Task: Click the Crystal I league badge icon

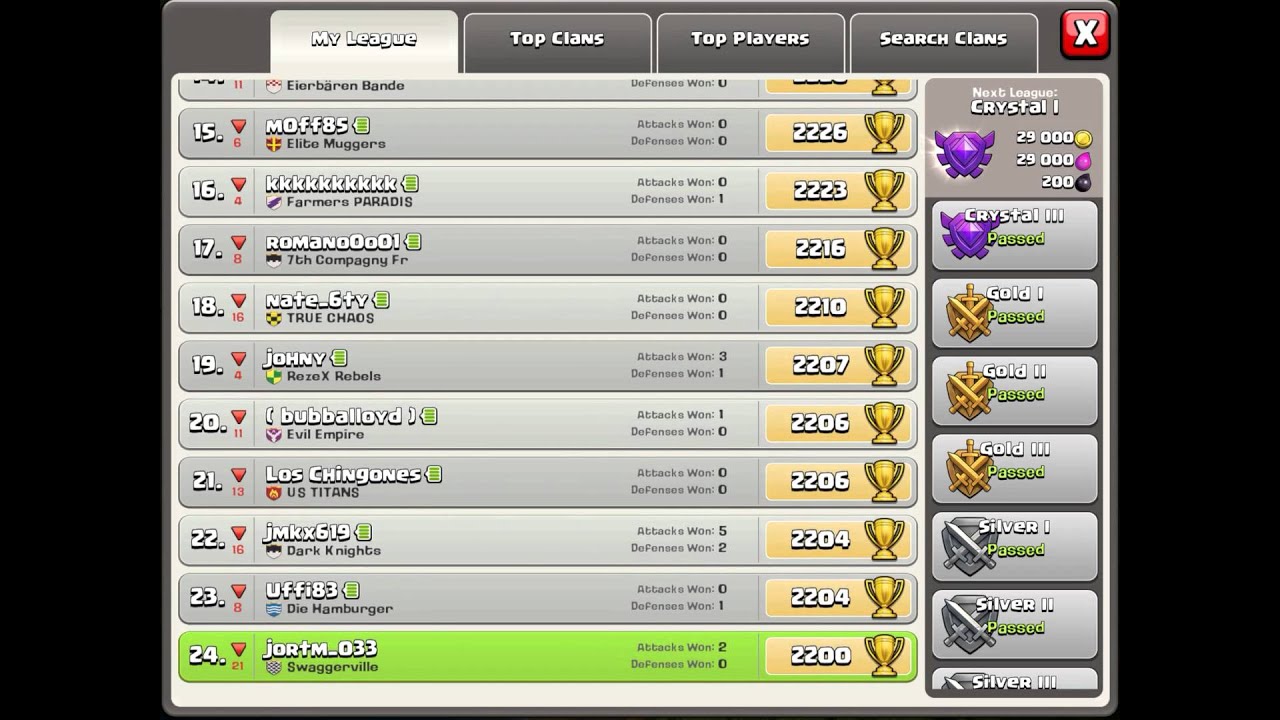Action: click(964, 154)
